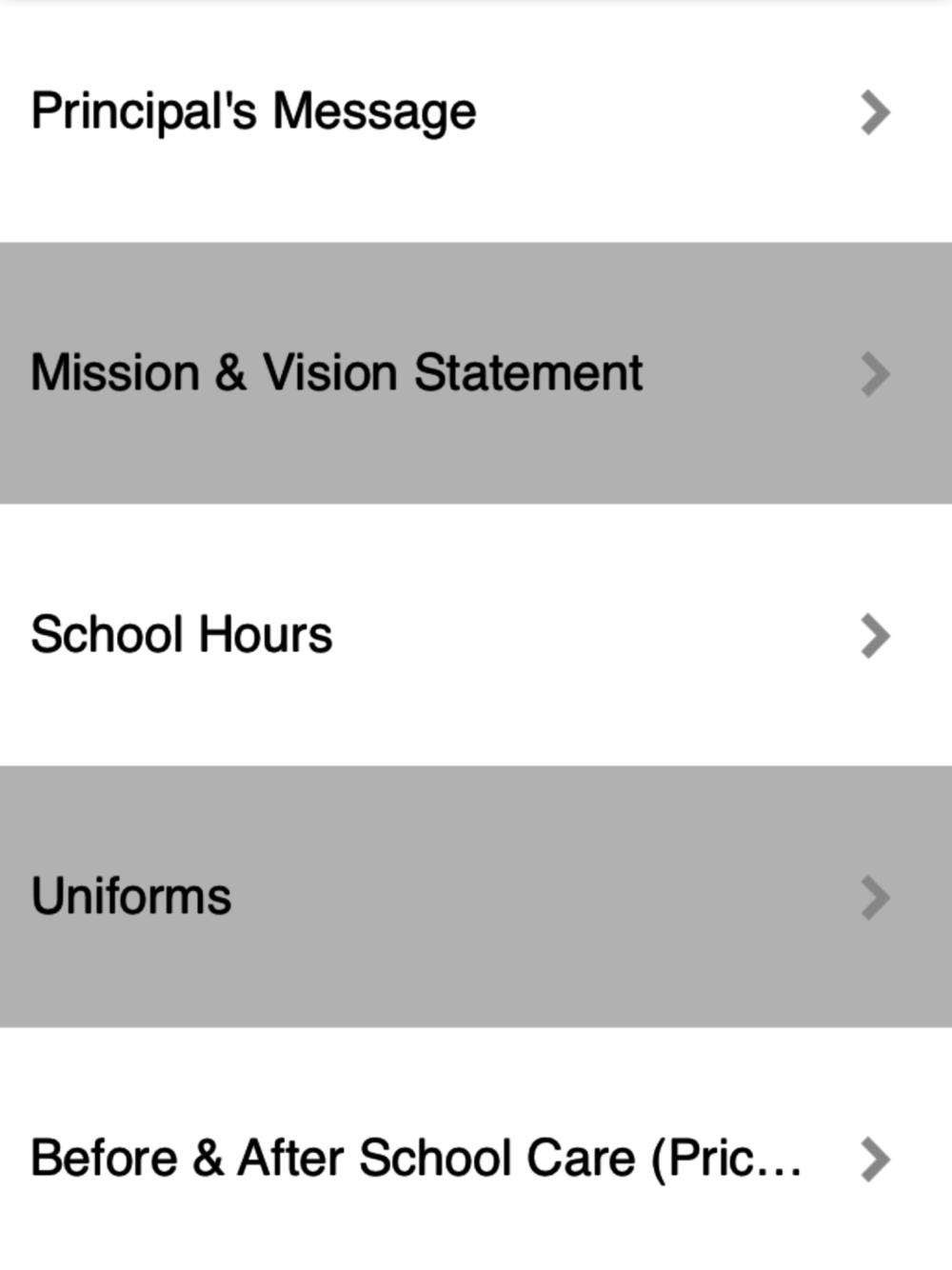Viewport: 952px width, 1270px height.
Task: Open the School Hours item
Action: [476, 635]
